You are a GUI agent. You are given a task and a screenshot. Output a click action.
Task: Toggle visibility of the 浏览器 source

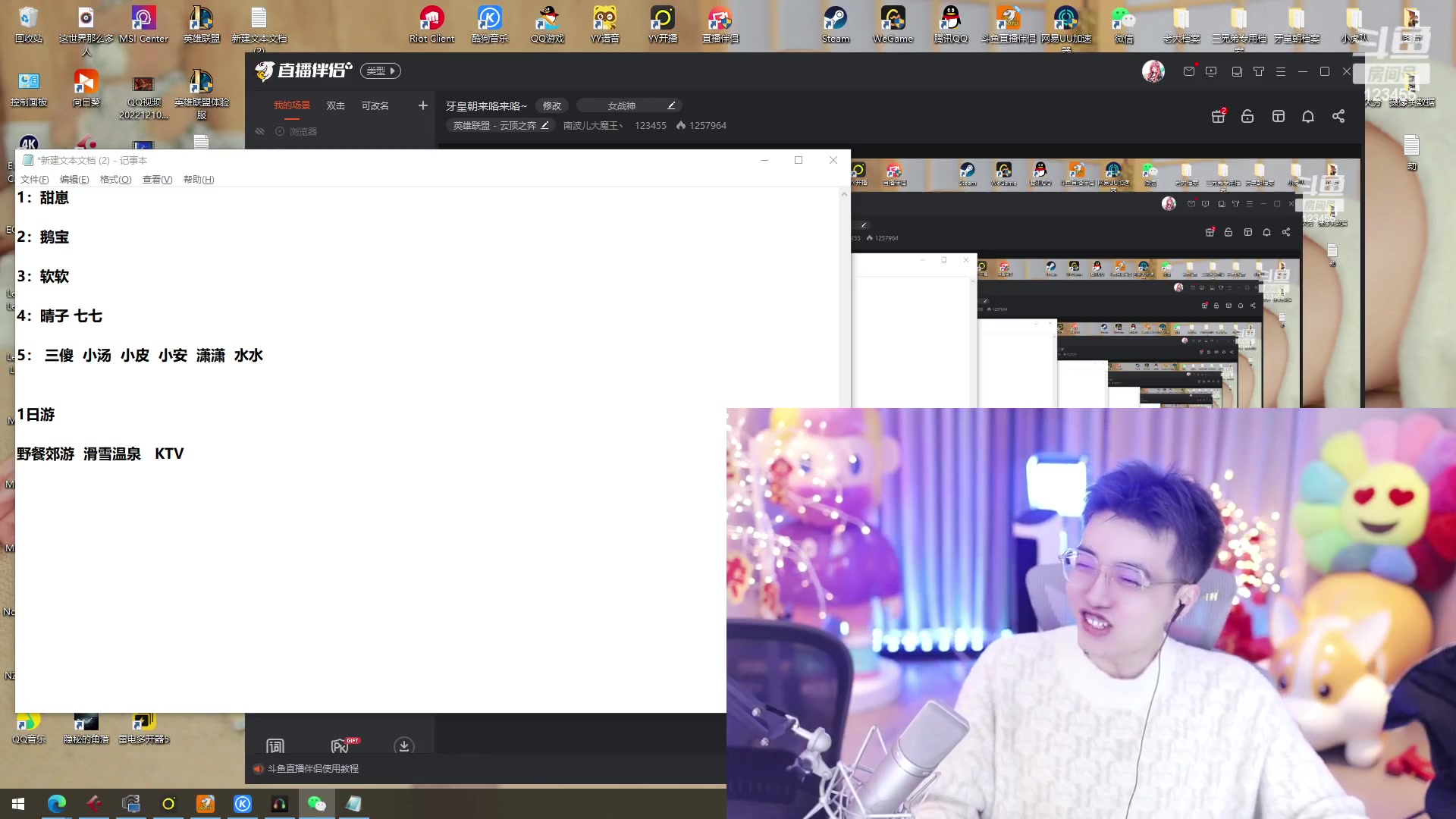260,131
